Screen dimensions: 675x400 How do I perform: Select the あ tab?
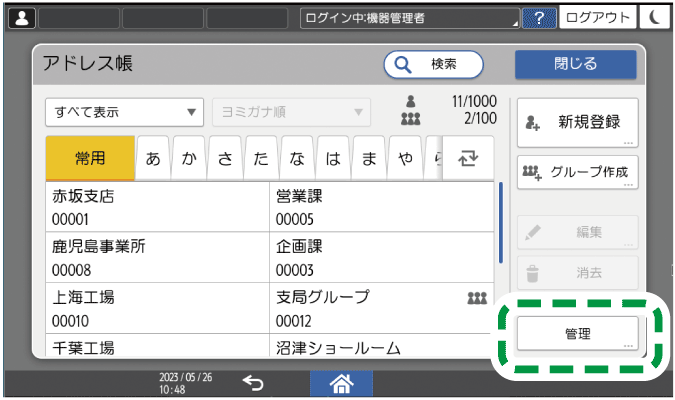[153, 158]
